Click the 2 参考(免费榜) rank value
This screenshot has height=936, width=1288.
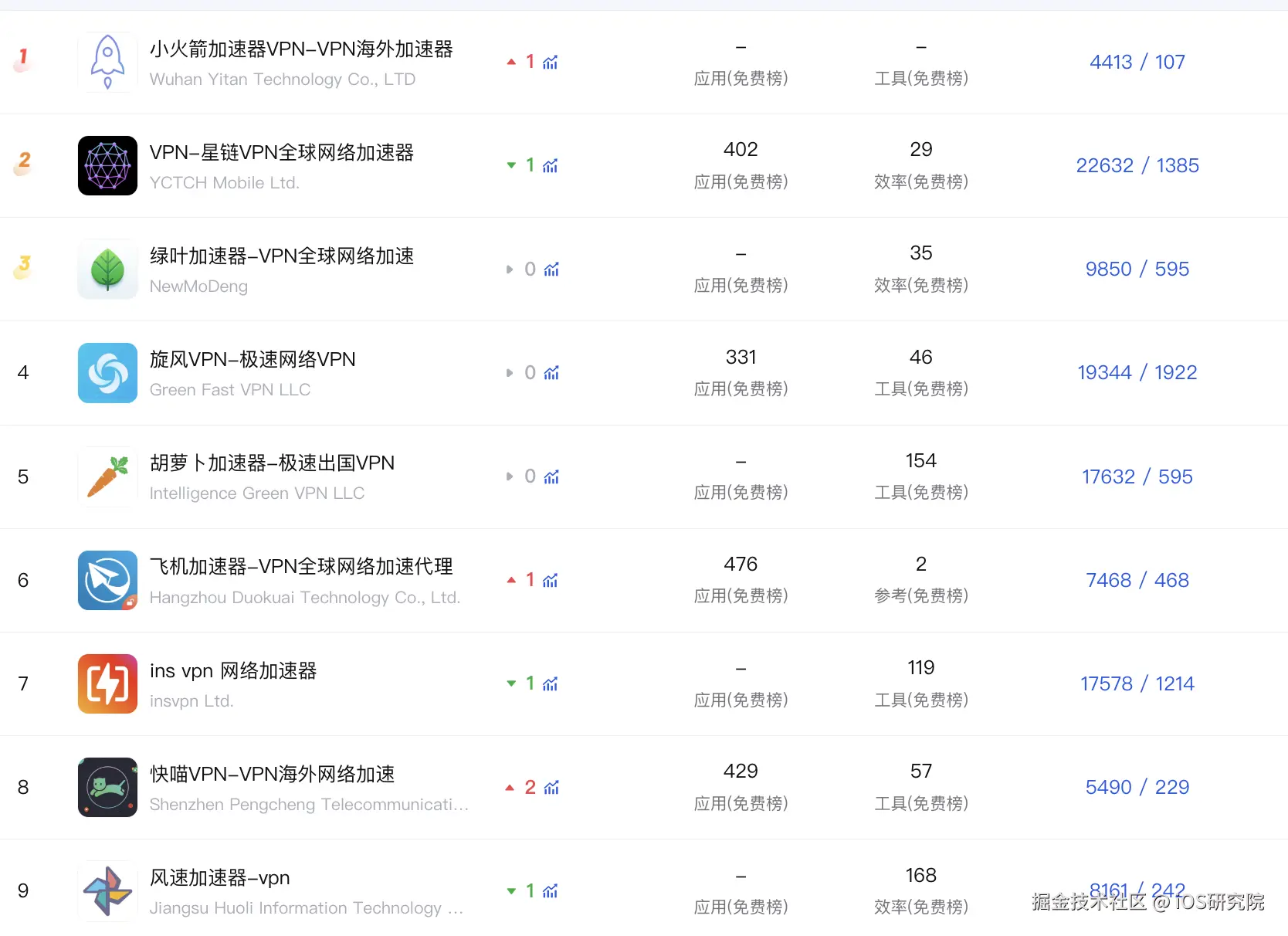pos(921,564)
